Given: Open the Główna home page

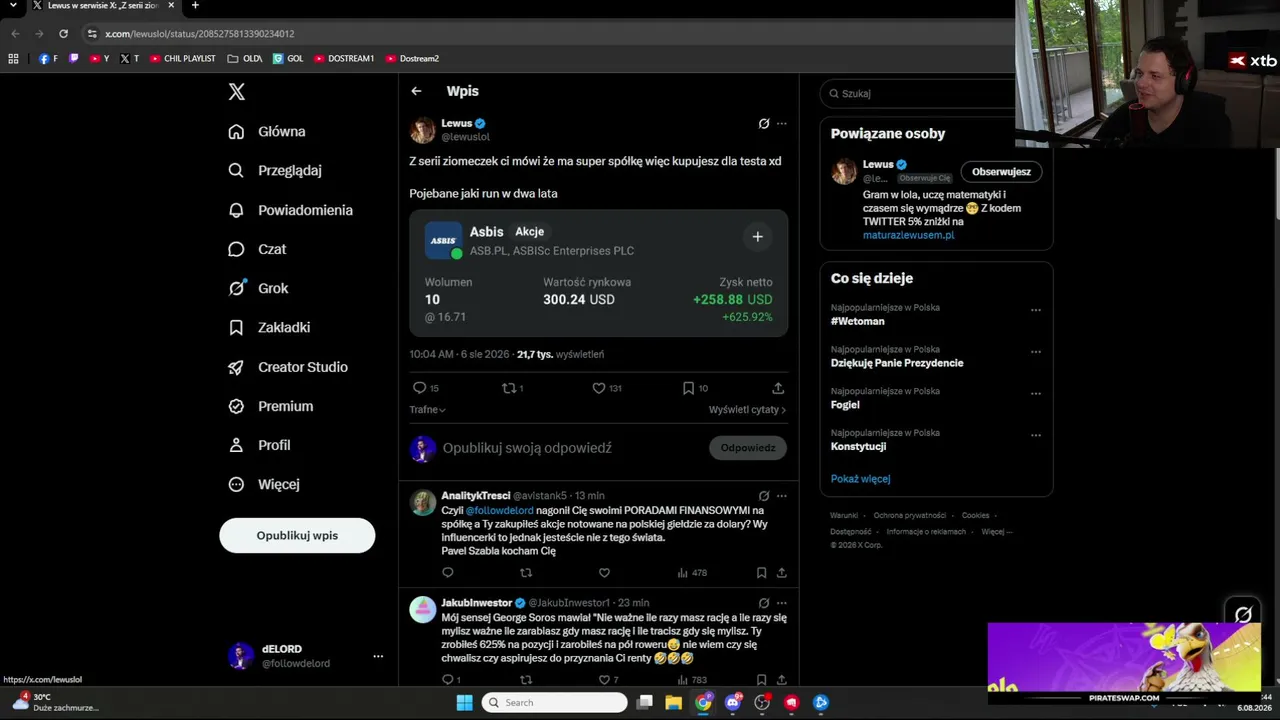Looking at the screenshot, I should 267,132.
